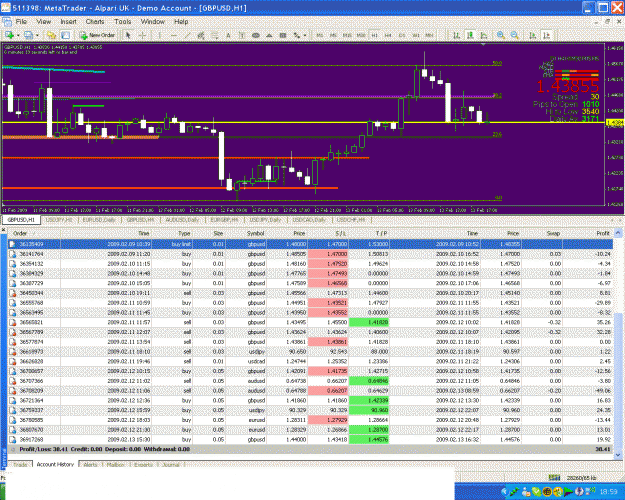Select the Candlesticks chart icon
Screen dimensions: 625x500
pos(470,35)
